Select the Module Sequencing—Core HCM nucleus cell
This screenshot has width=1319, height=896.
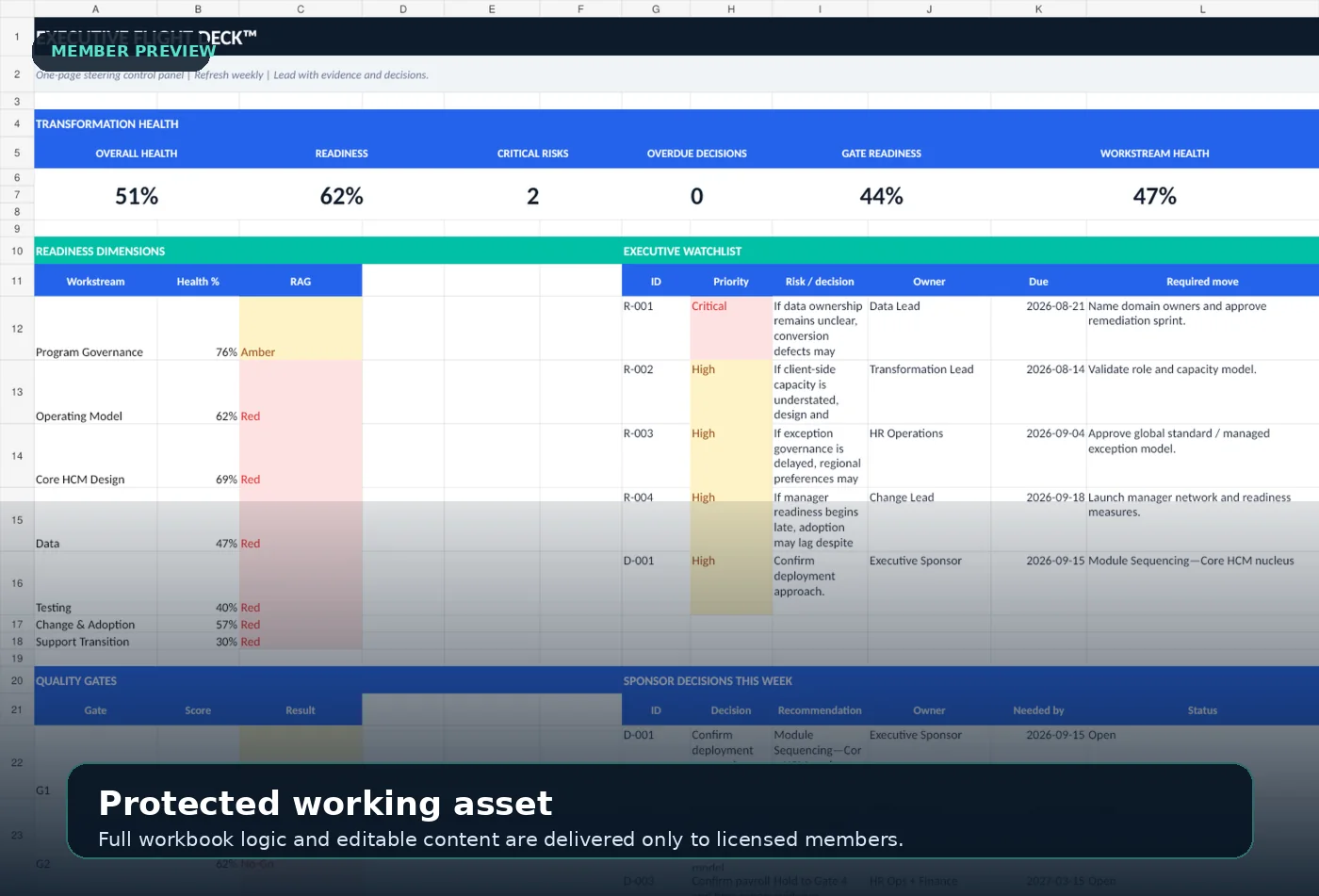[1202, 583]
